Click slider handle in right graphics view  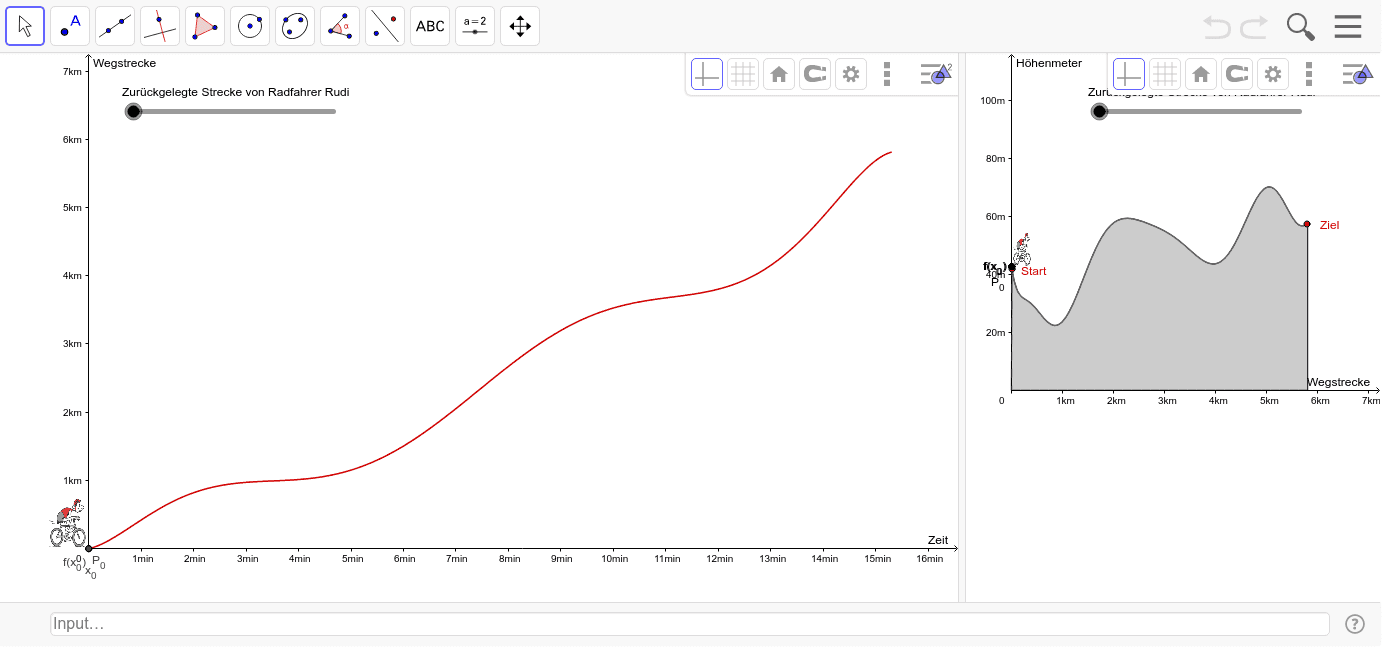click(1100, 111)
